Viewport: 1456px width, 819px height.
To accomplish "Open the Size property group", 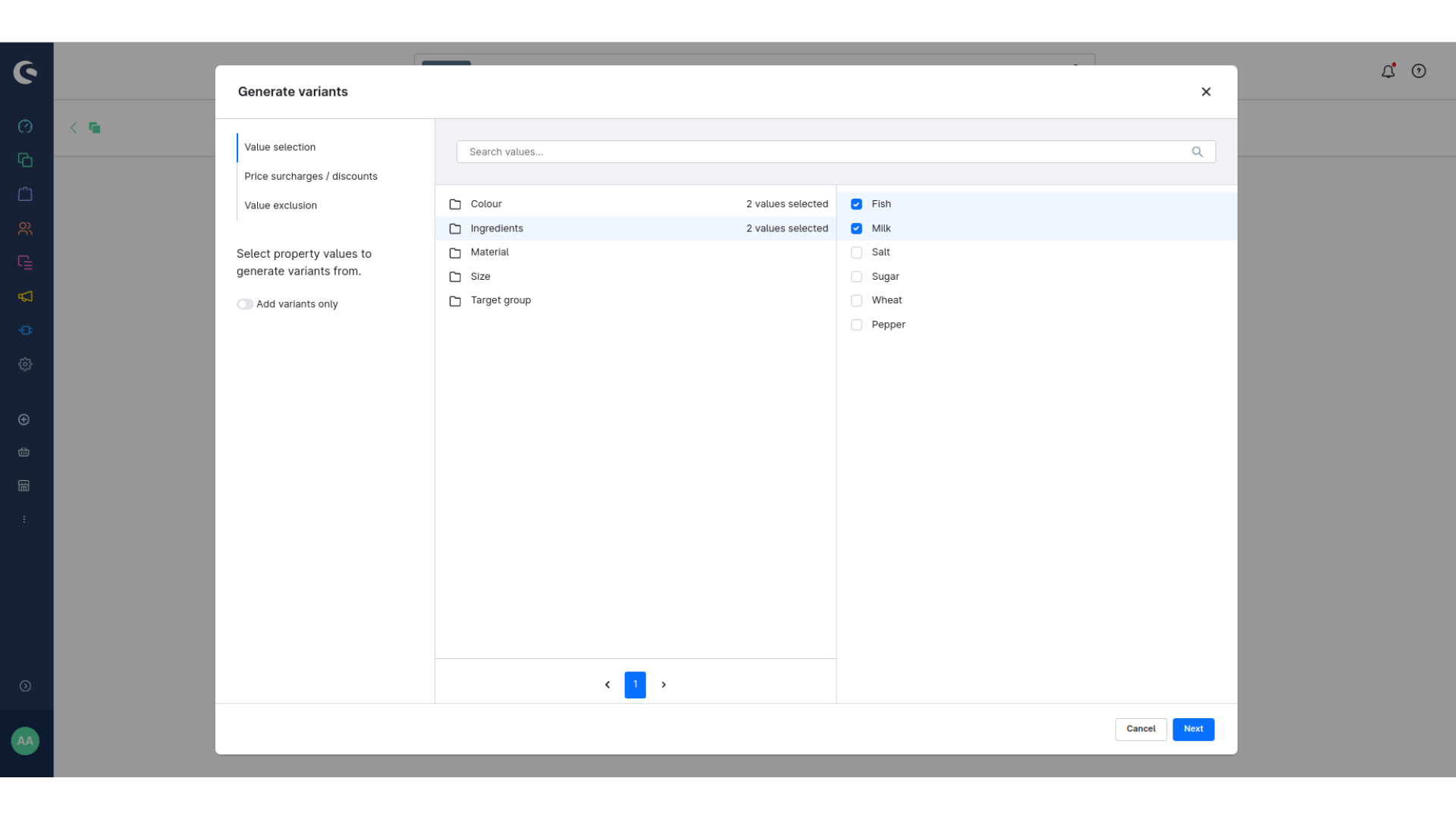I will (635, 277).
